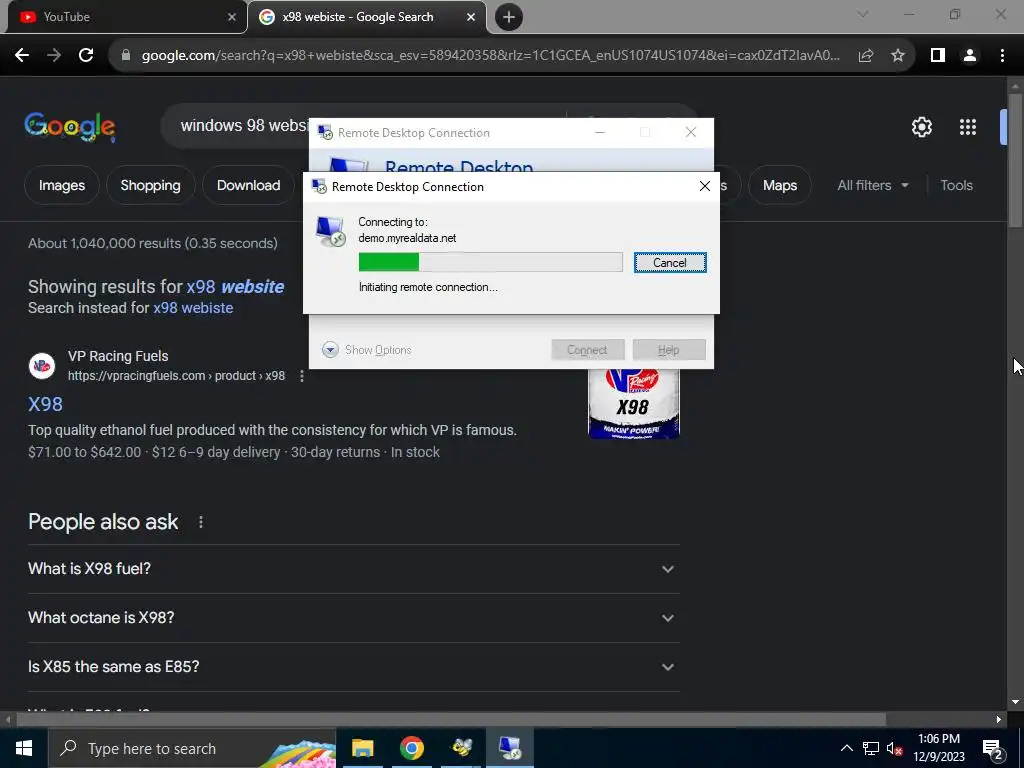
Task: Expand What is X98 fuel? question
Action: click(353, 569)
